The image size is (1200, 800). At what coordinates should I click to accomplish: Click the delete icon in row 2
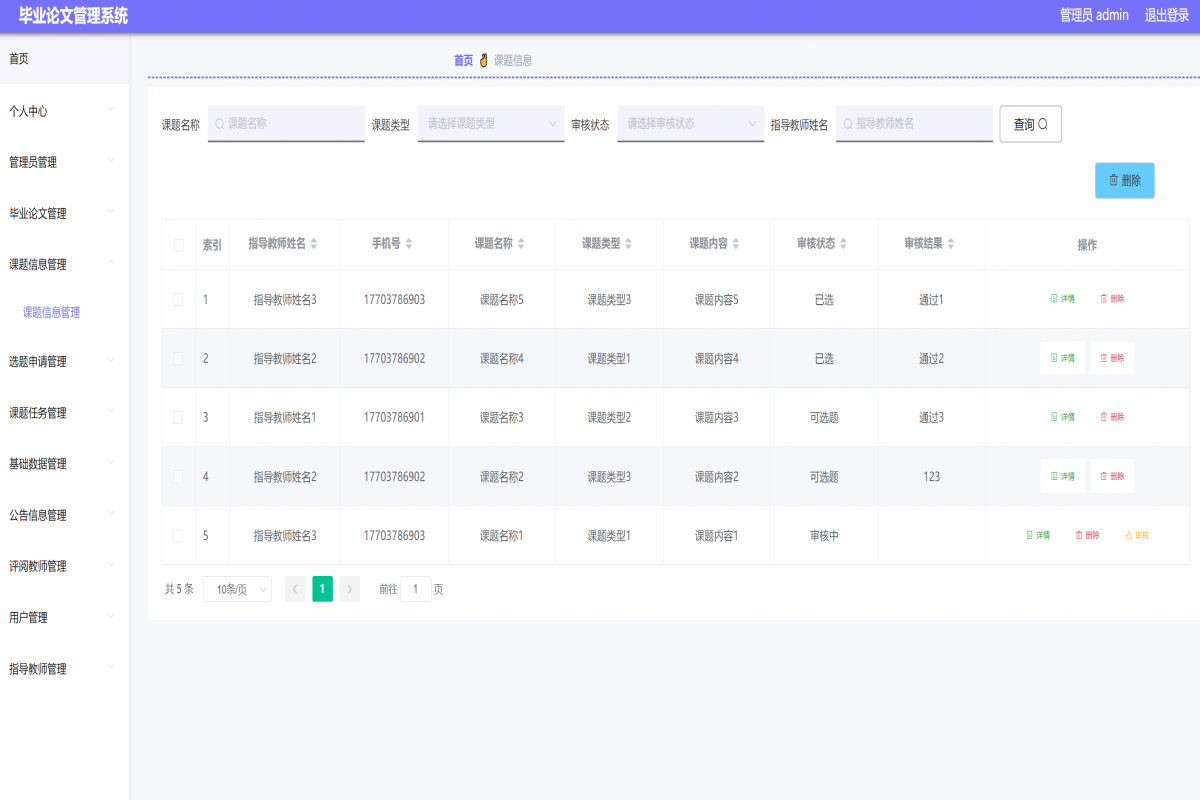click(x=1112, y=358)
